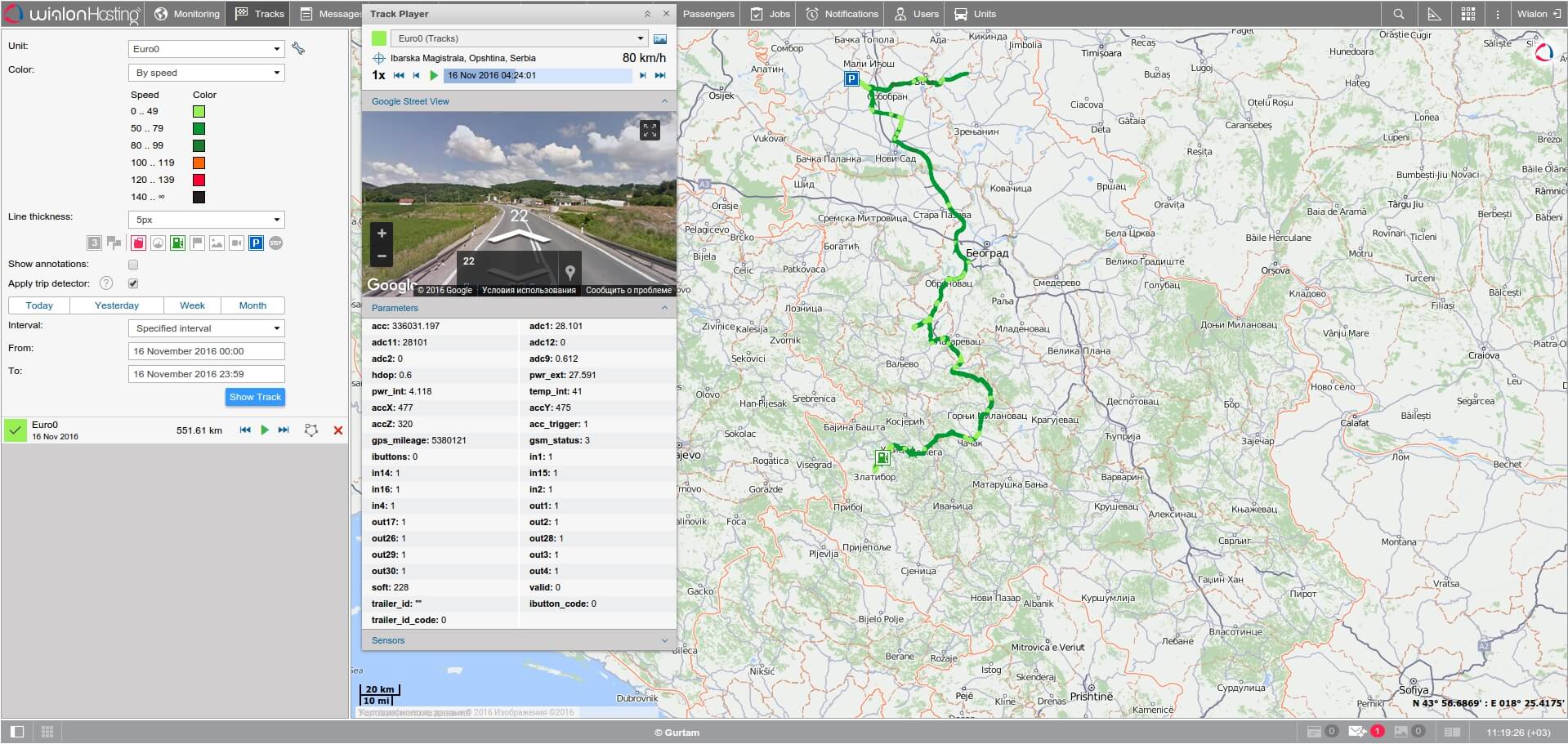Toggle fuel thefts canister marker icon
The width and height of the screenshot is (1568, 744).
point(138,243)
